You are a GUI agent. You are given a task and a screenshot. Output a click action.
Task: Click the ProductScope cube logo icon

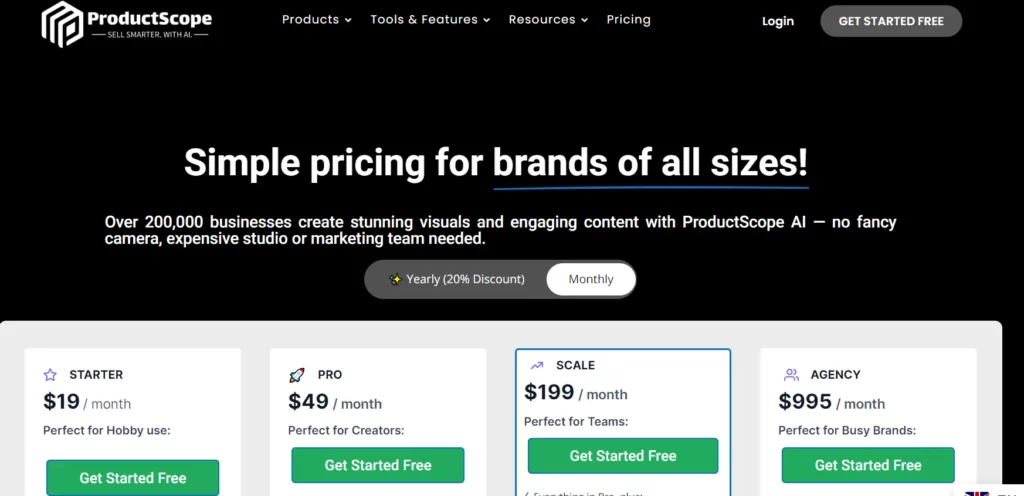click(x=62, y=24)
